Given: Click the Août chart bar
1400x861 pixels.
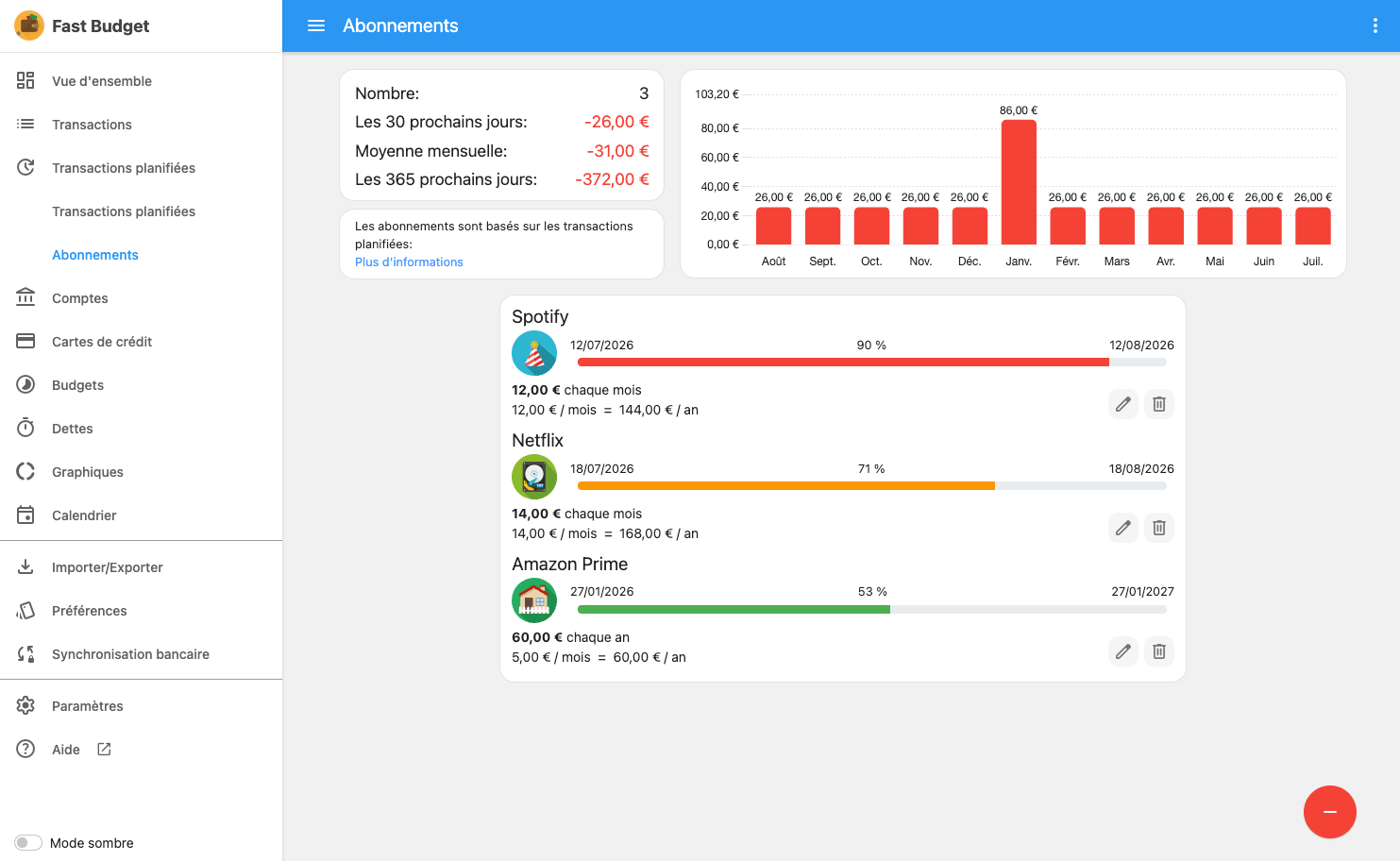Looking at the screenshot, I should point(773,226).
